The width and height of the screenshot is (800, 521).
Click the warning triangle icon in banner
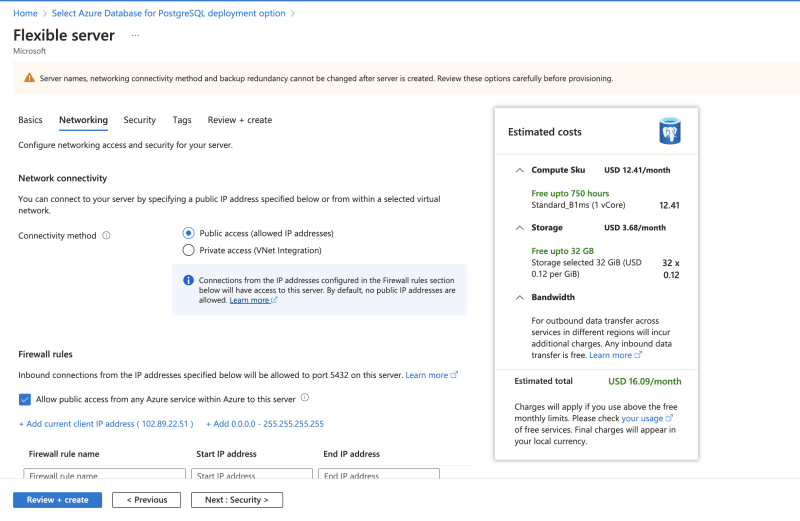point(29,78)
